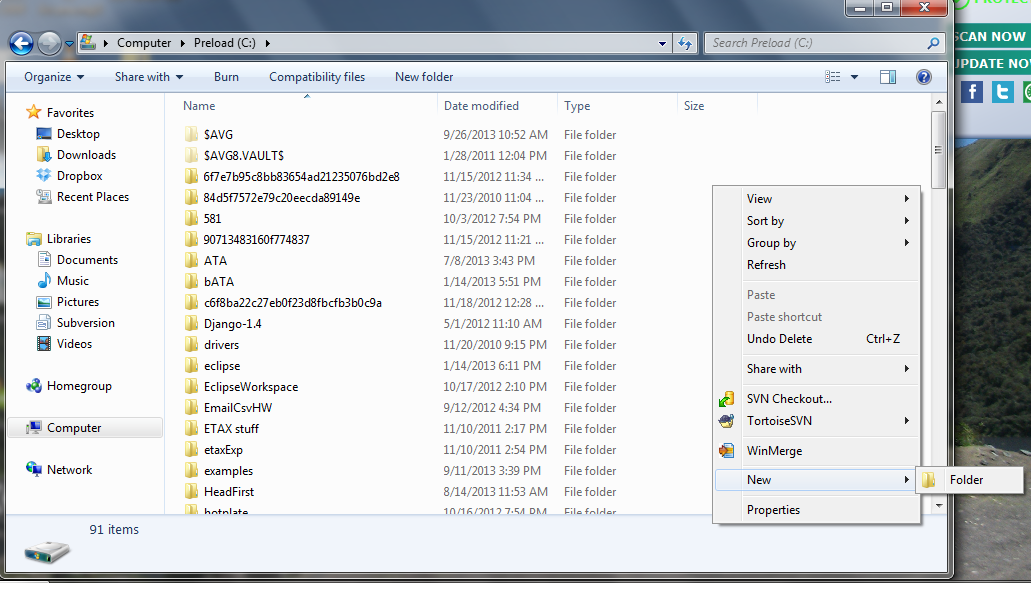Choose Refresh in the context menu
The height and width of the screenshot is (600, 1031).
click(817, 265)
